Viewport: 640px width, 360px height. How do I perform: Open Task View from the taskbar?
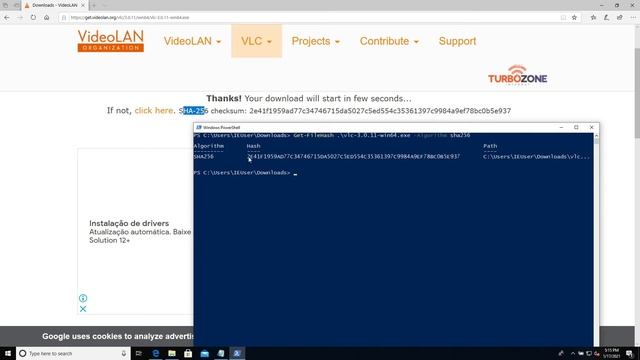click(139, 353)
